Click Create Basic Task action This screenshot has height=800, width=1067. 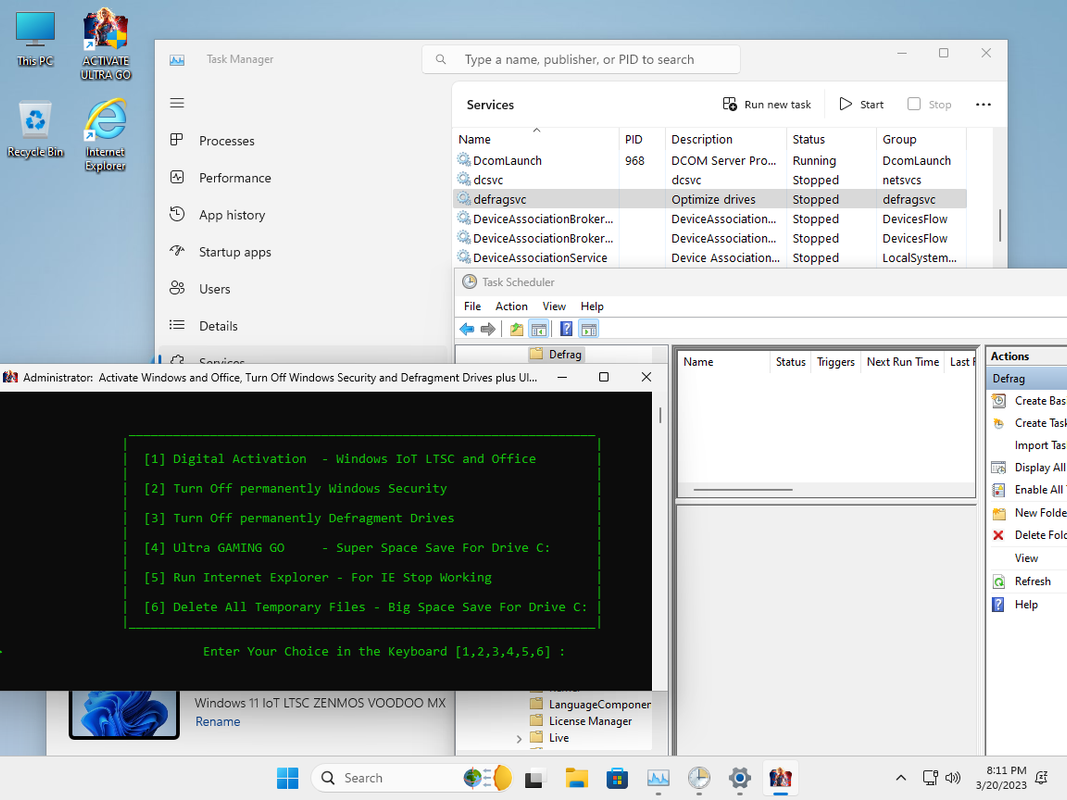1029,401
